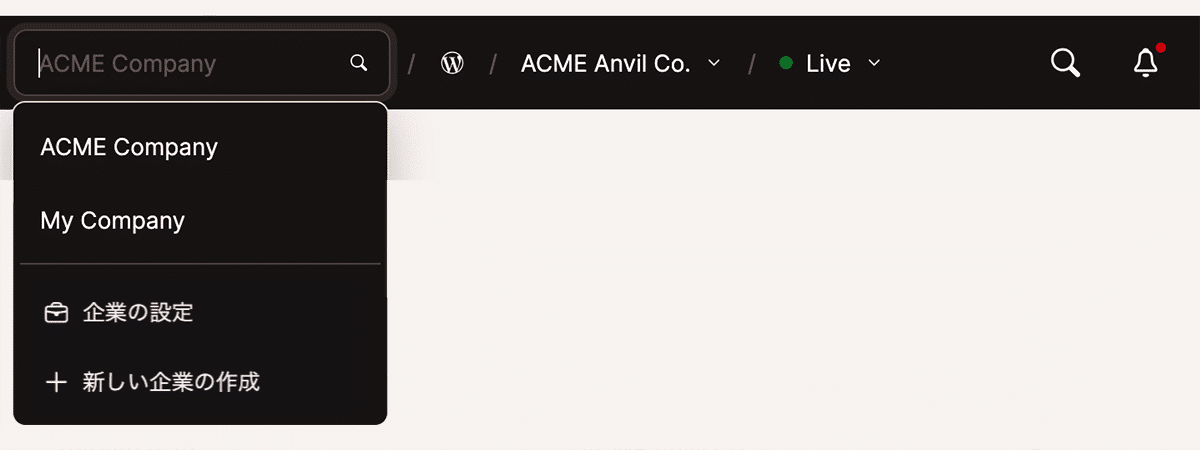Viewport: 1200px width, 450px height.
Task: Click the divider line above 企業の設定
Action: (200, 264)
